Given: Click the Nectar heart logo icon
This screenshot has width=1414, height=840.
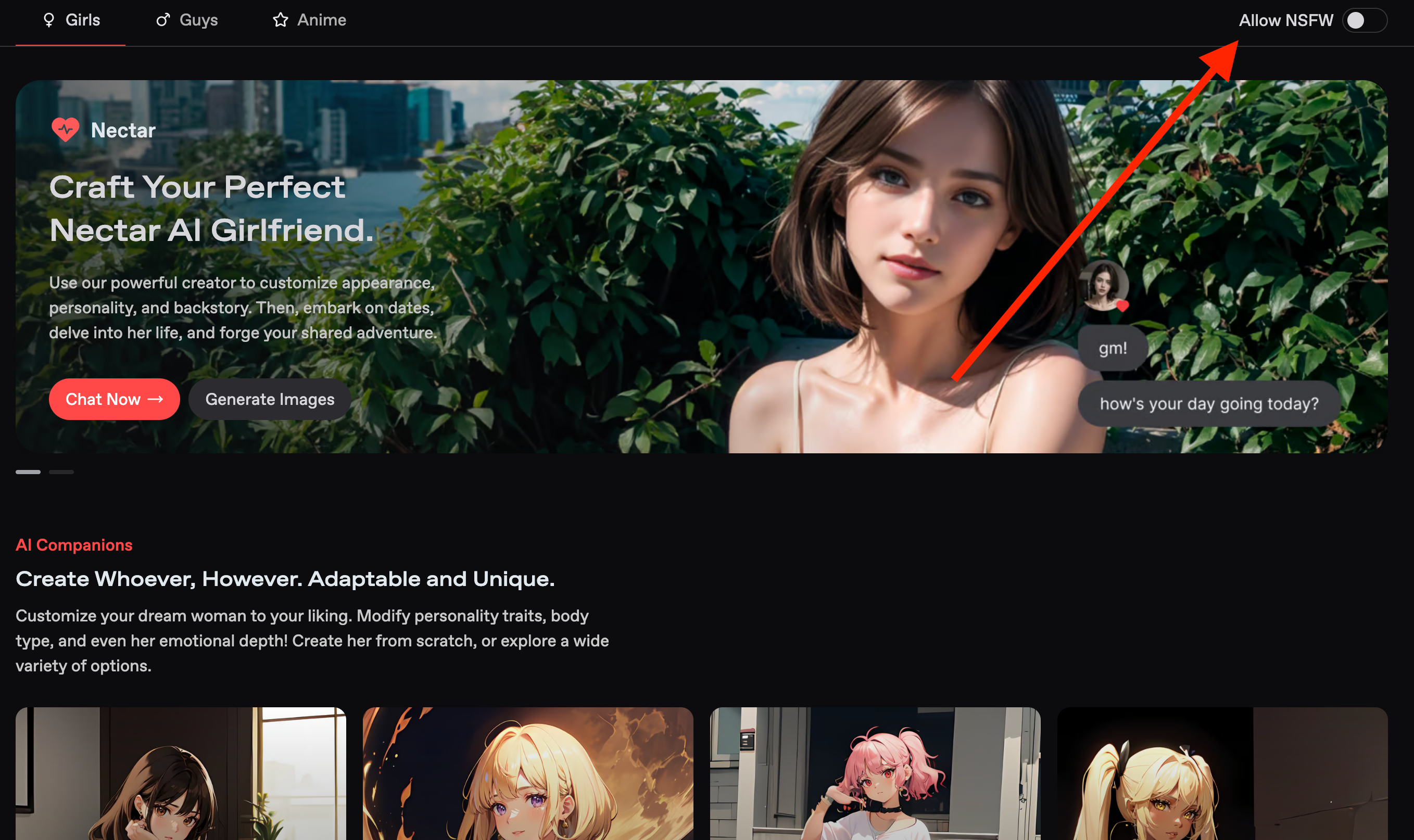Looking at the screenshot, I should 66,130.
